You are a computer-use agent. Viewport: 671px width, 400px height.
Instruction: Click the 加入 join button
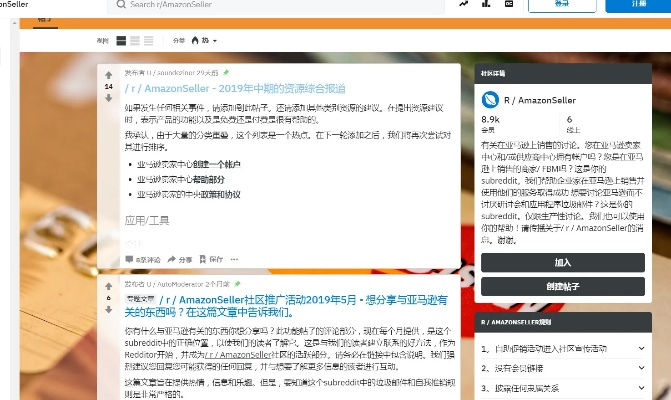(562, 262)
